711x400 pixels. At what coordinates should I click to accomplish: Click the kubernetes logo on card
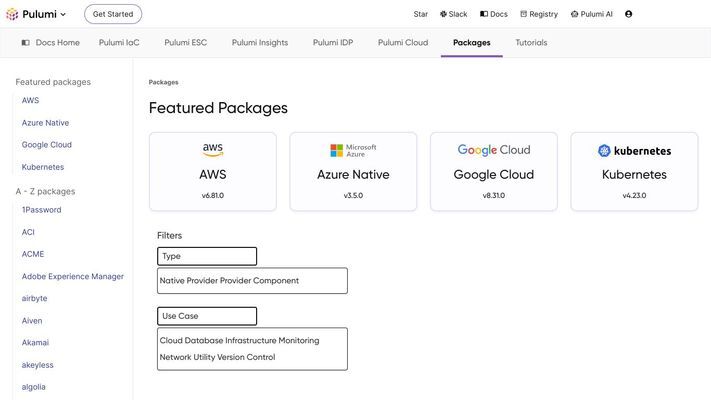[x=634, y=151]
